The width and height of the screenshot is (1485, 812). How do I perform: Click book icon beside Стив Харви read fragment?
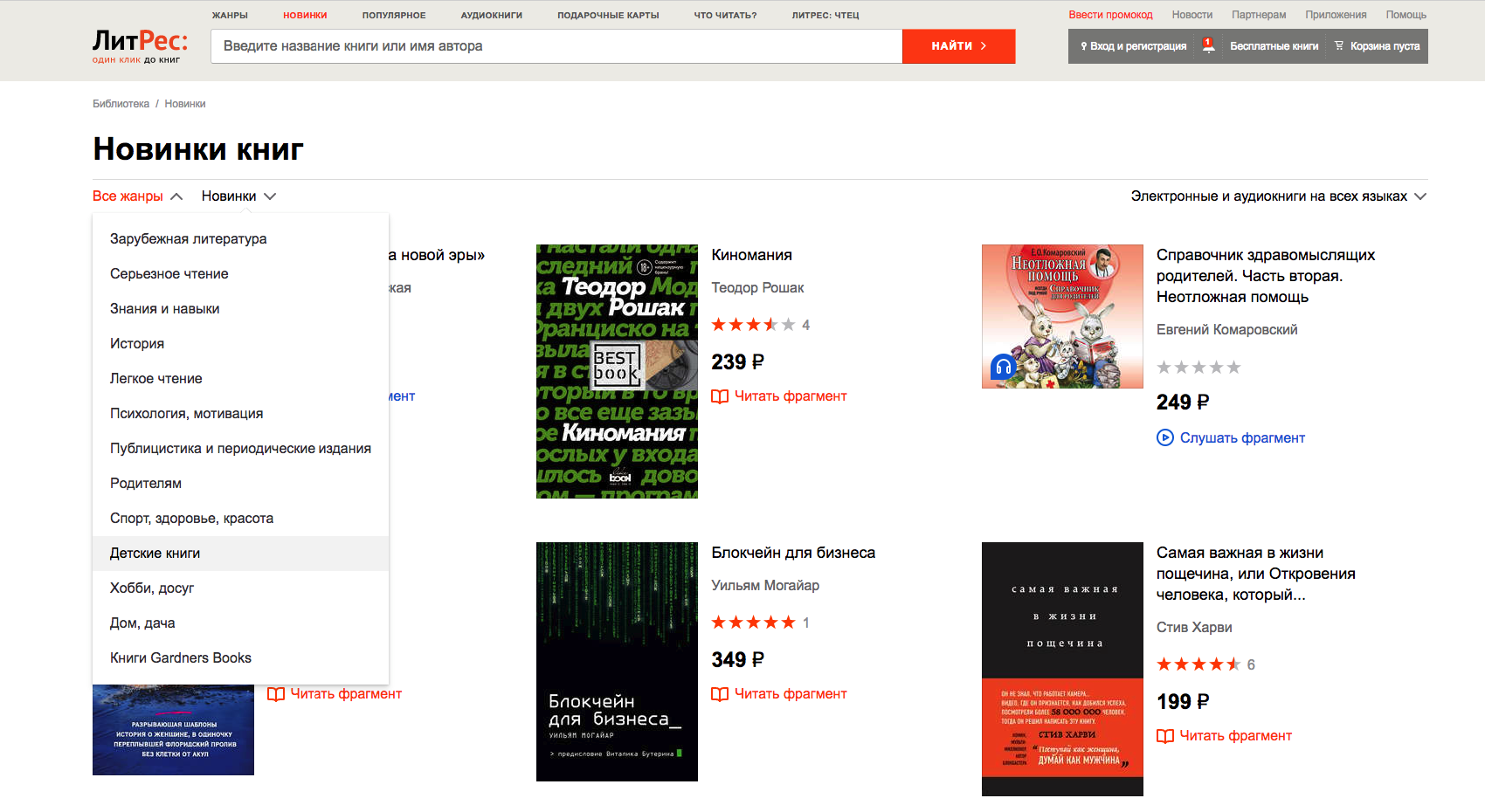pos(1165,736)
